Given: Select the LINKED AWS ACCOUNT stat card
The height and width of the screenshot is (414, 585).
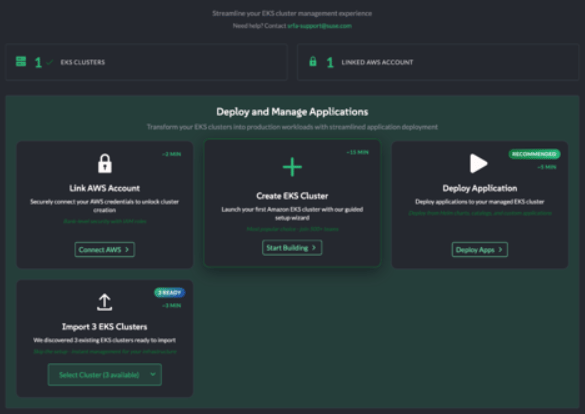Looking at the screenshot, I should 438,62.
